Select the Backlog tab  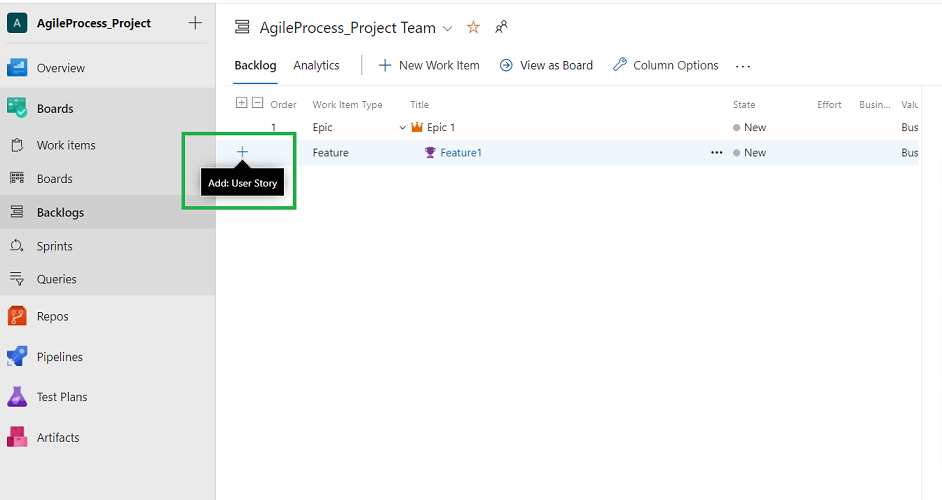click(x=255, y=65)
